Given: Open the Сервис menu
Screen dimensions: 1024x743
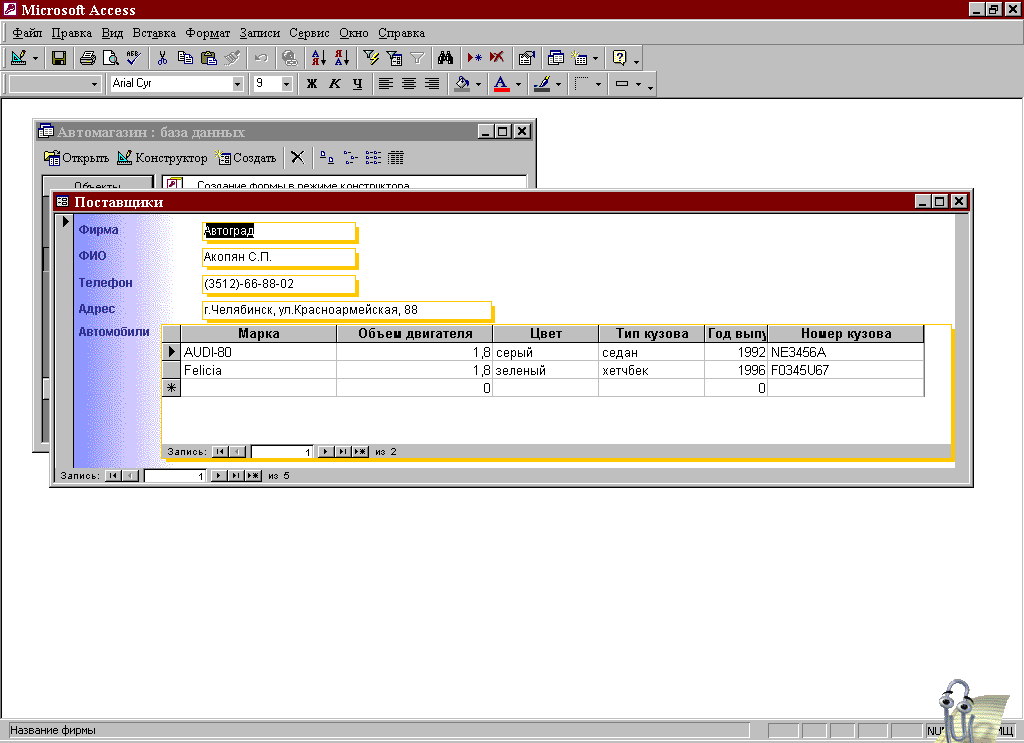Looking at the screenshot, I should point(309,33).
